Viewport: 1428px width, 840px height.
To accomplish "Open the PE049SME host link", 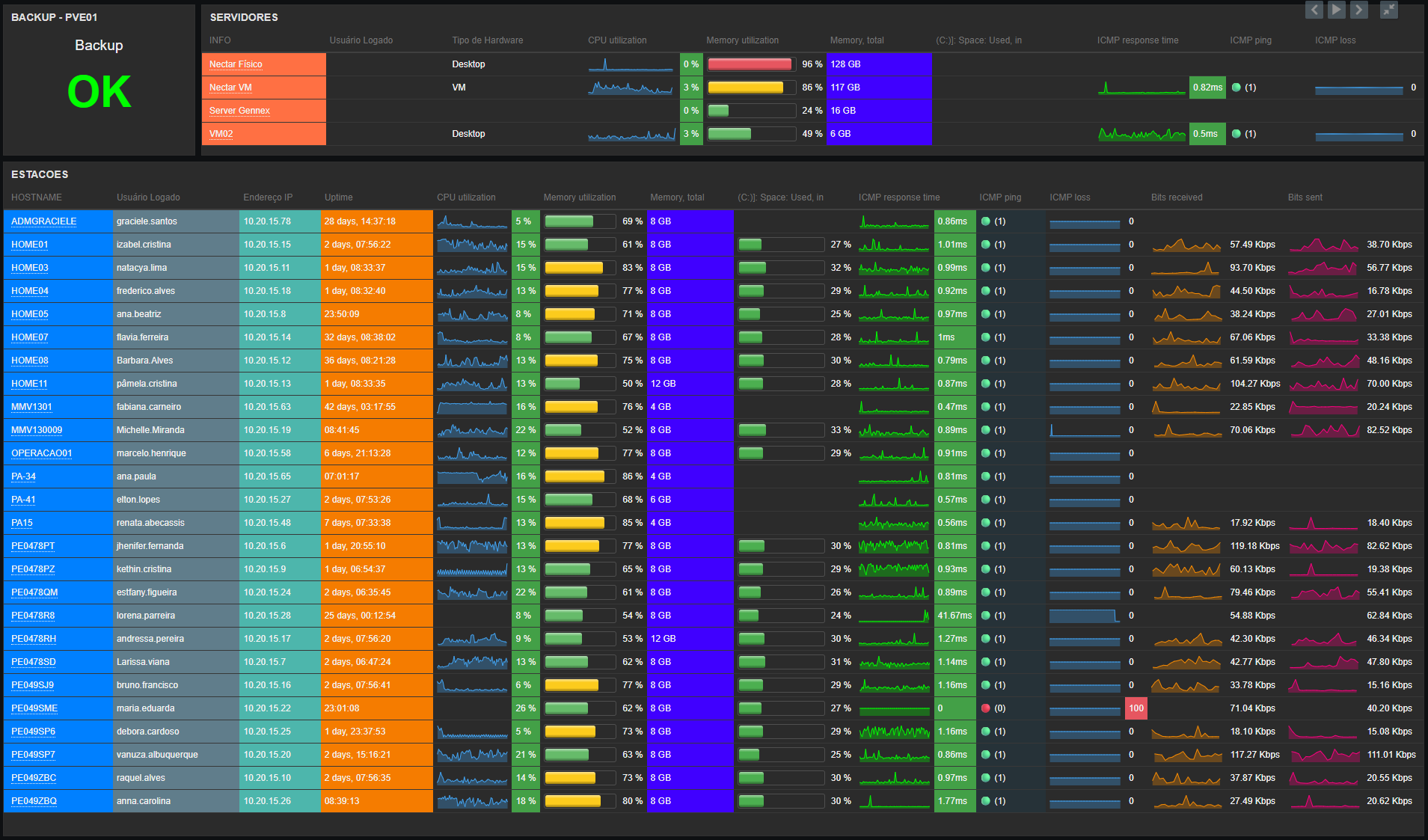I will pos(34,708).
